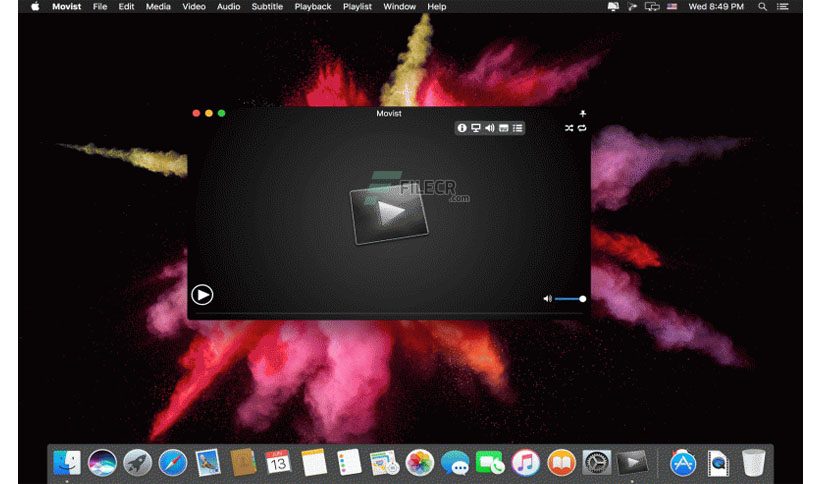Open Reminders from the Dock
The height and width of the screenshot is (484, 836).
tap(349, 462)
